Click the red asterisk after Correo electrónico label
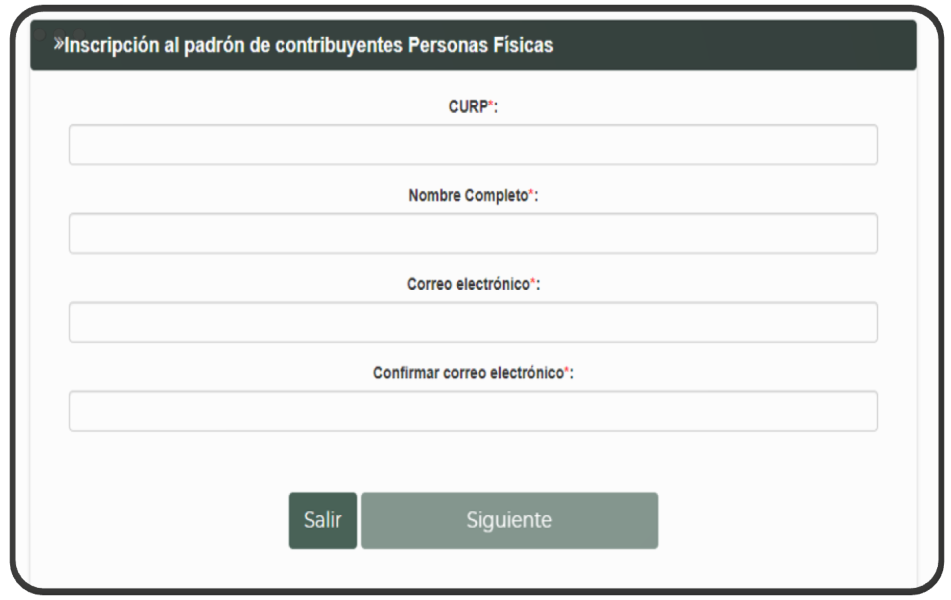The image size is (951, 600). 533,284
